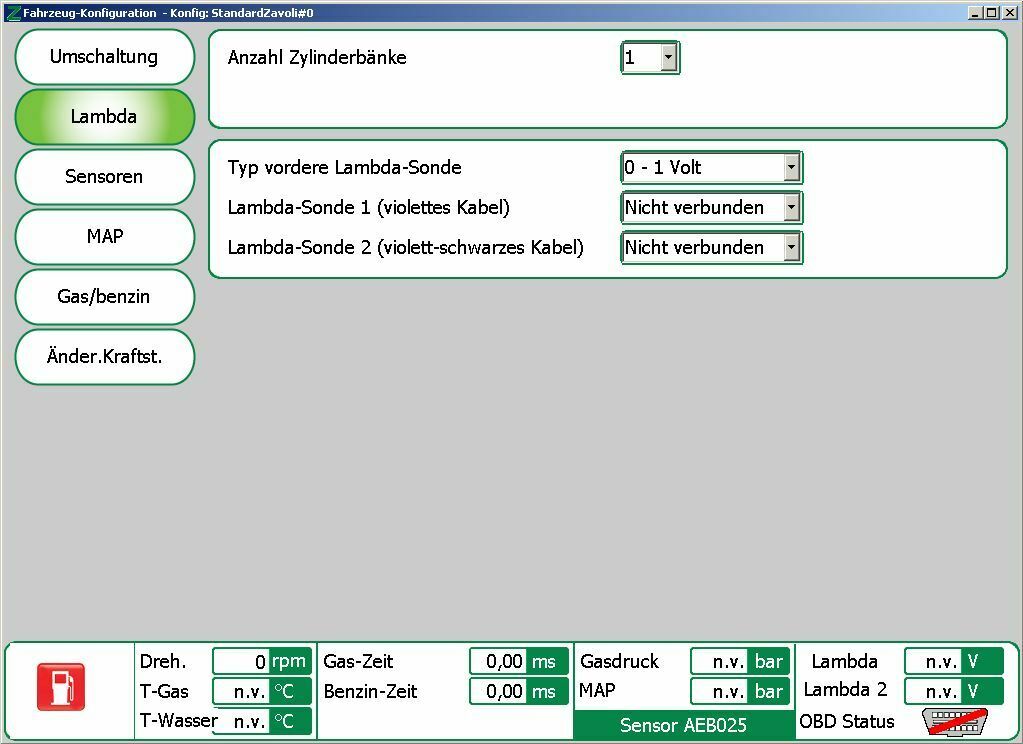Image resolution: width=1023 pixels, height=744 pixels.
Task: Click the Sensor AEB025 label bar
Action: (x=683, y=725)
